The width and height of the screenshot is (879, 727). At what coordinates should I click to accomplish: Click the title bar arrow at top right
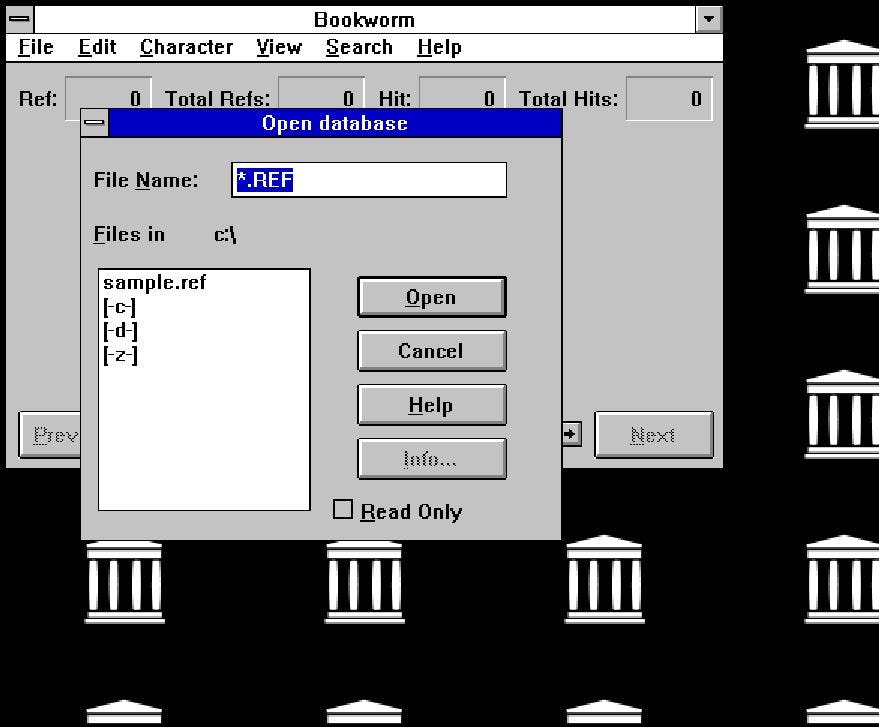708,18
